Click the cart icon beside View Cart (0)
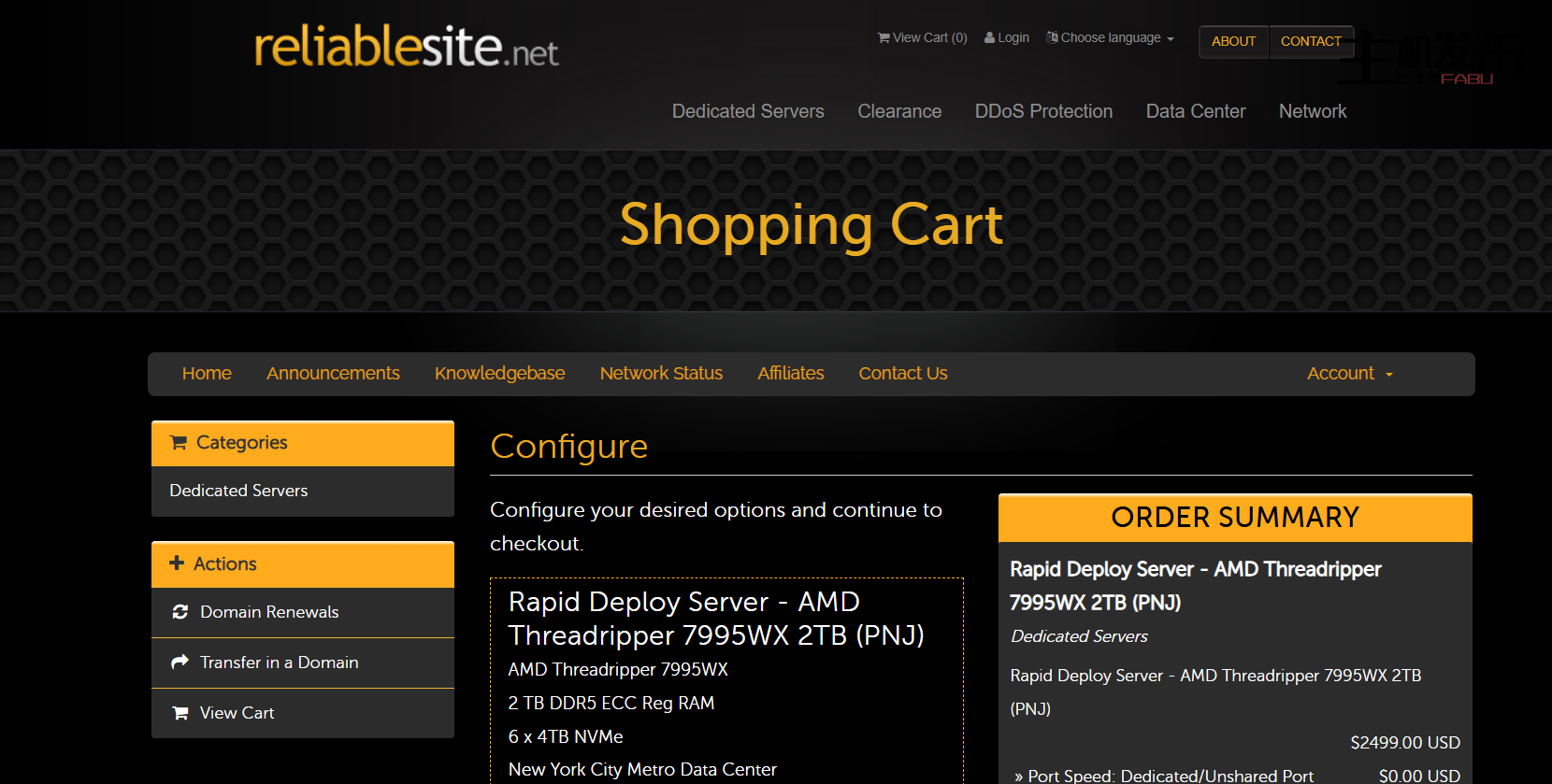This screenshot has height=784, width=1552. coord(883,38)
